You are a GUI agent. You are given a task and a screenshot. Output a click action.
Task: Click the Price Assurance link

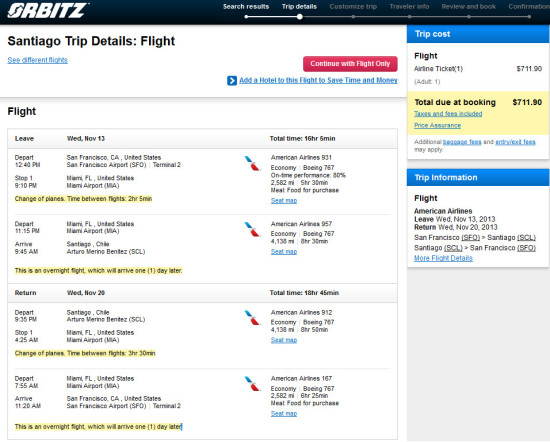pyautogui.click(x=437, y=125)
